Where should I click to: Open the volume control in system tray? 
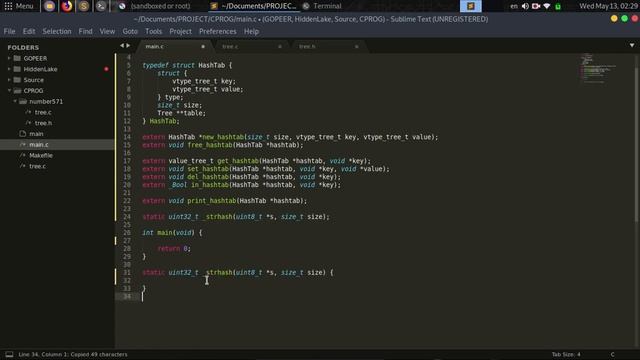tap(525, 6)
